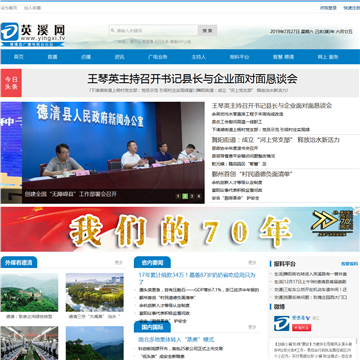Select the 省内要闻 section tab

(x=152, y=262)
